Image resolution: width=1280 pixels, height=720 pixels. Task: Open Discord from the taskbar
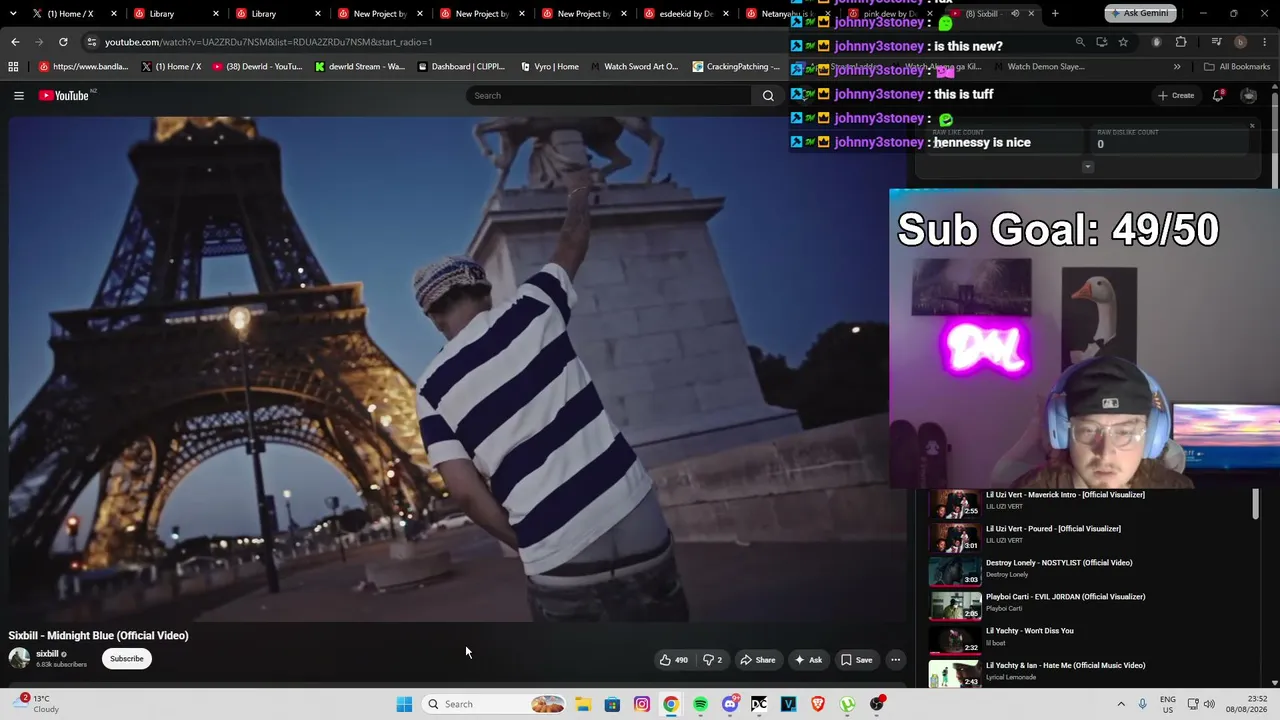point(730,704)
